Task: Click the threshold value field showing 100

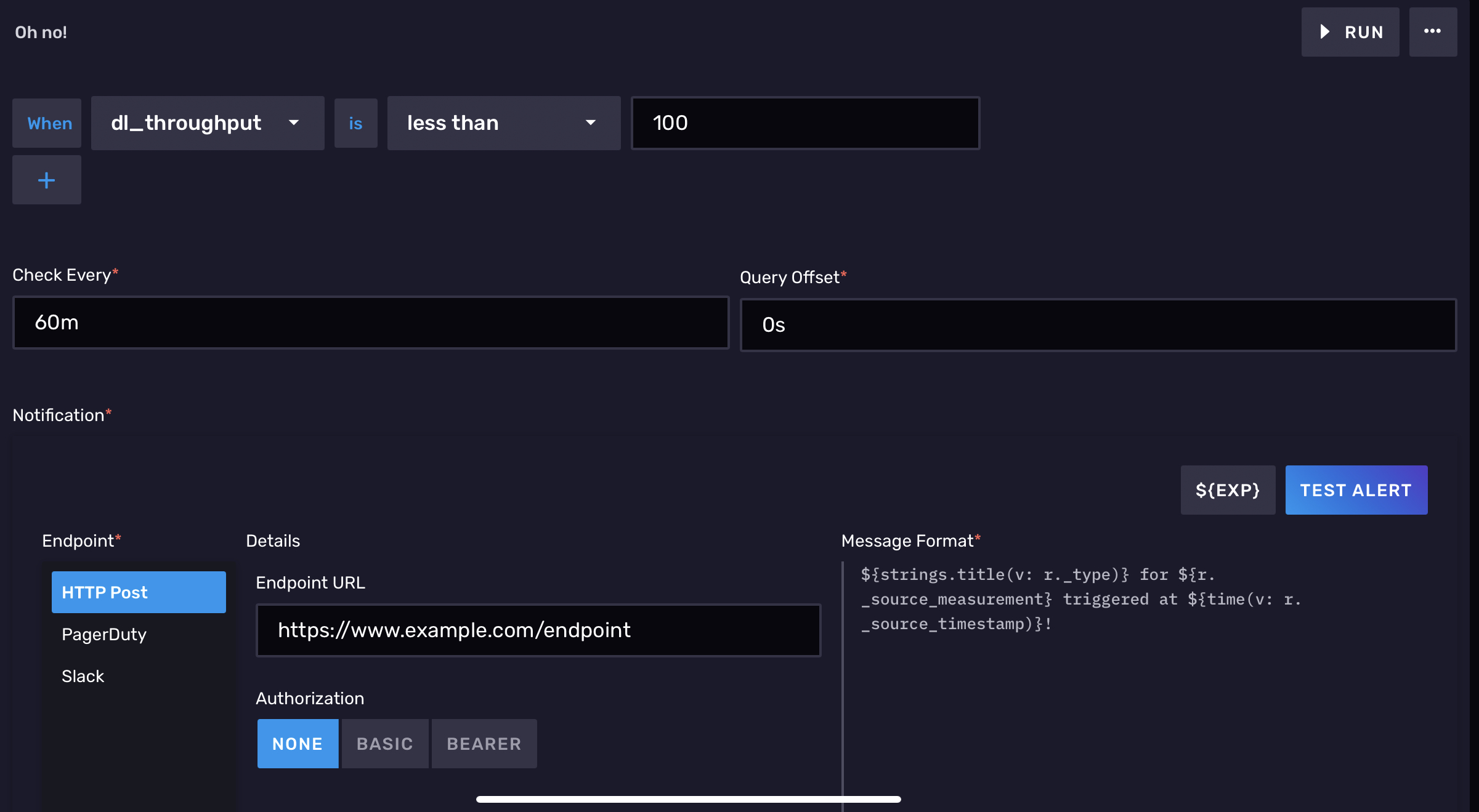Action: 805,123
